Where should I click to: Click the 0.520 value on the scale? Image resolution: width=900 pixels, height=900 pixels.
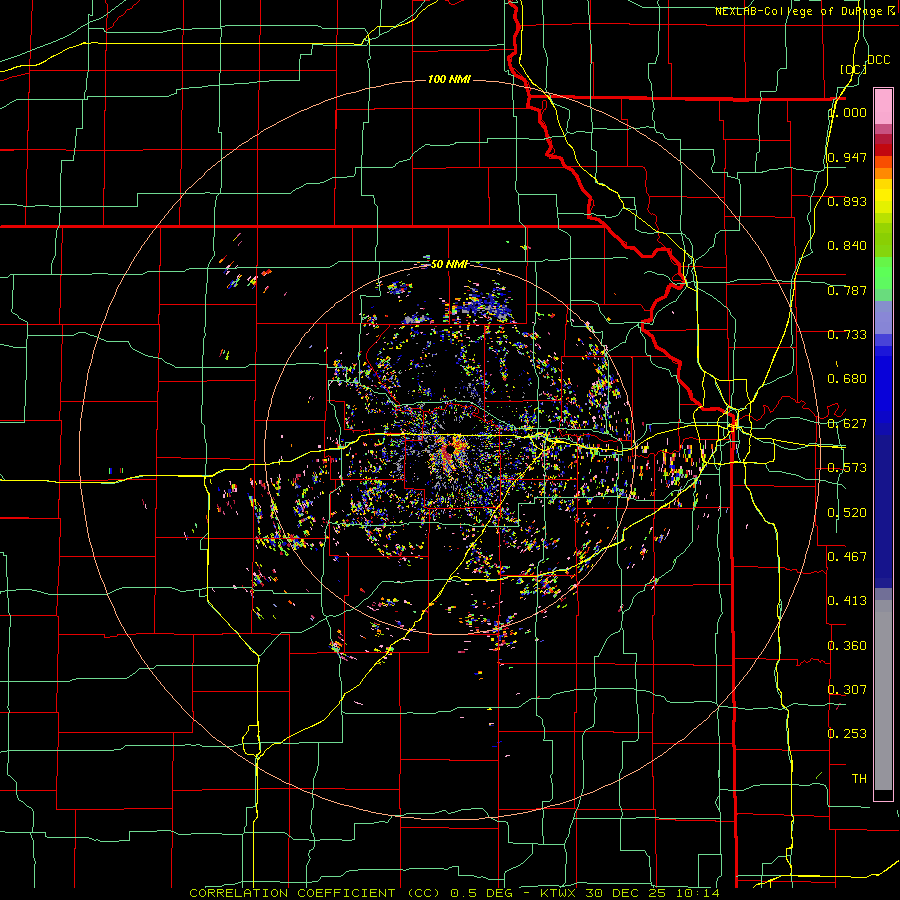point(847,513)
